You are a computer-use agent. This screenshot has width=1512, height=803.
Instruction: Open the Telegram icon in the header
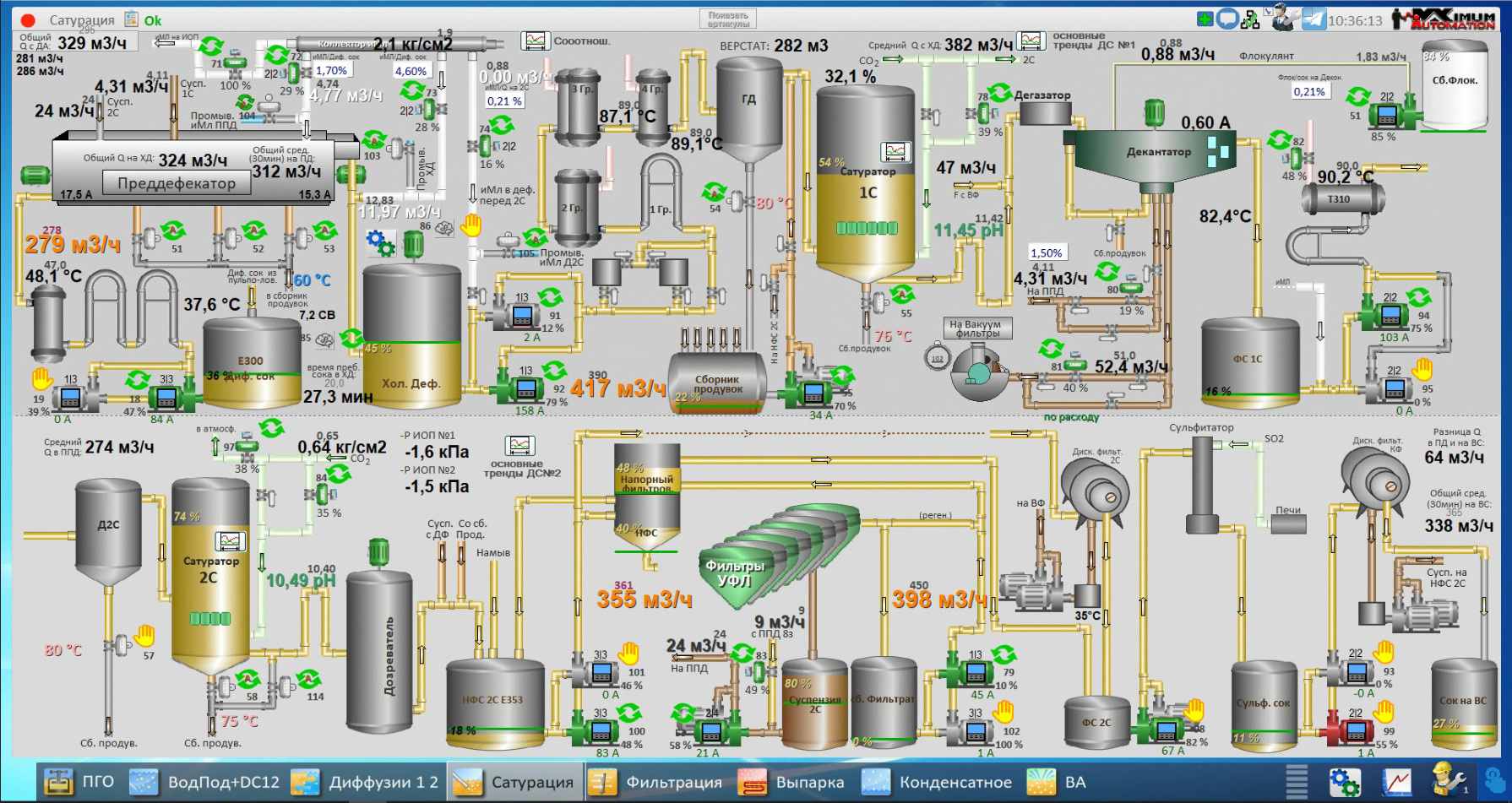[1313, 19]
